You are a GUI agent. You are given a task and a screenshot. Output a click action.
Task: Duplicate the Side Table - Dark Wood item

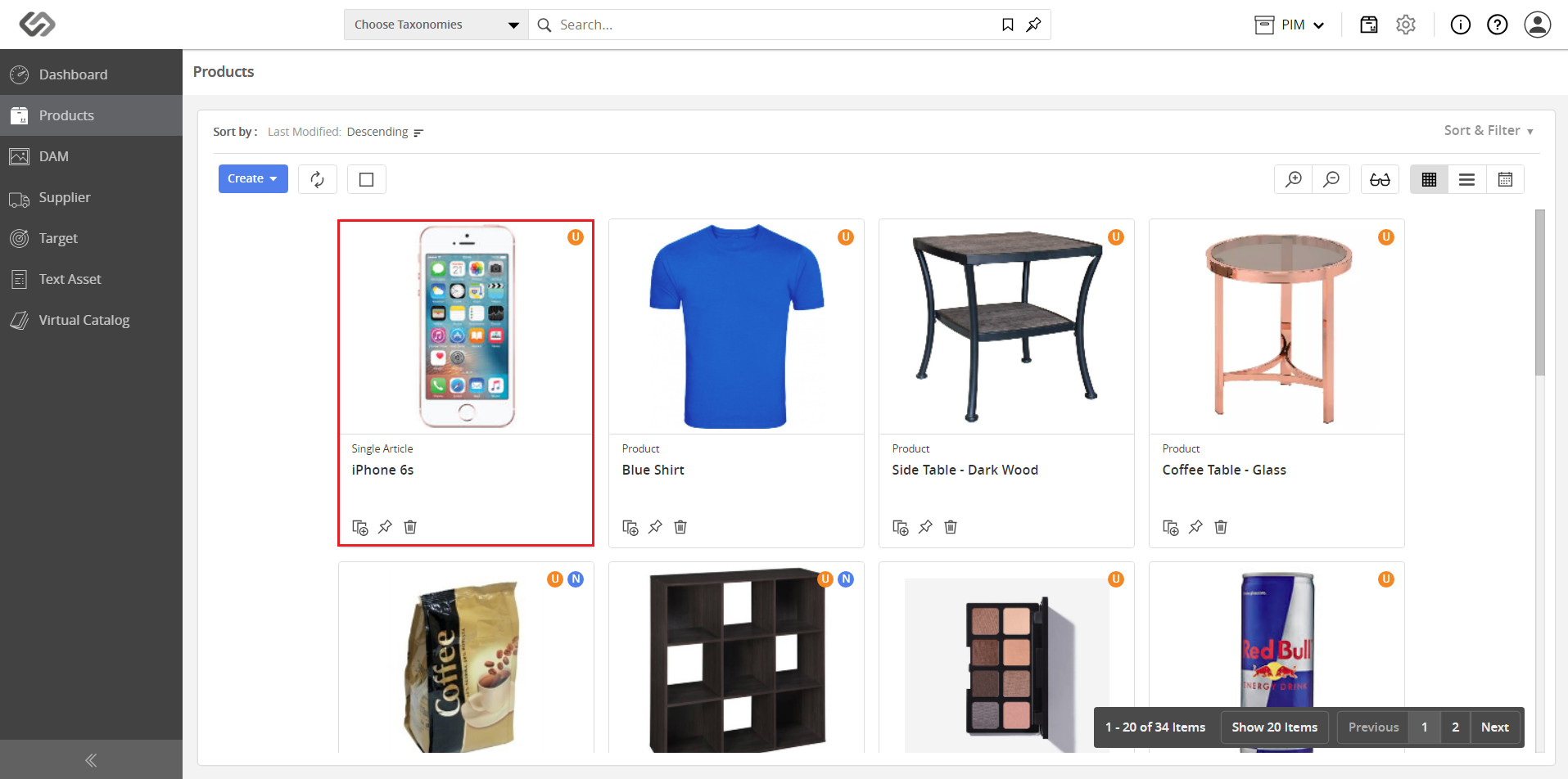point(900,527)
